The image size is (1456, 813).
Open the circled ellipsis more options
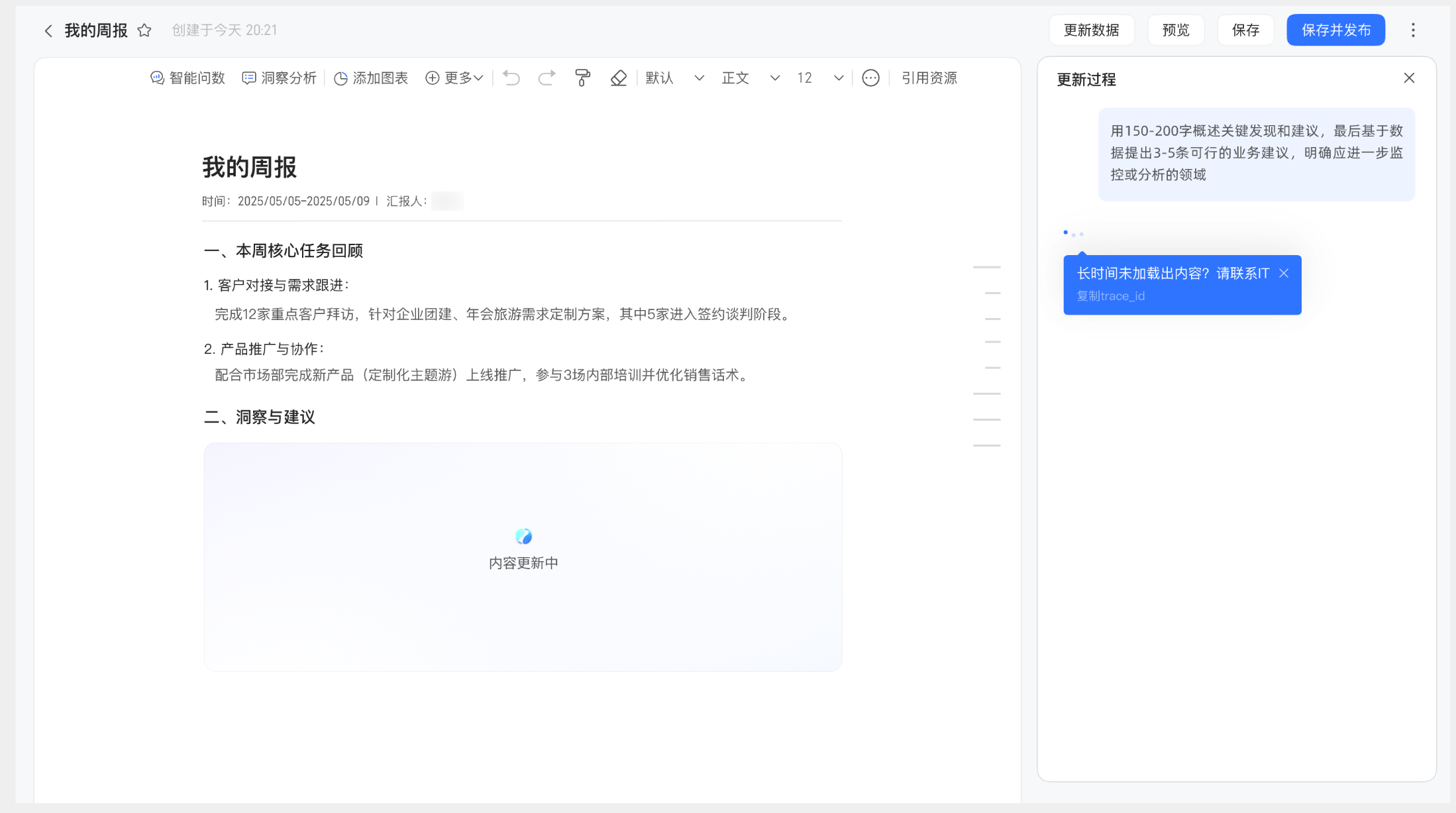point(870,78)
